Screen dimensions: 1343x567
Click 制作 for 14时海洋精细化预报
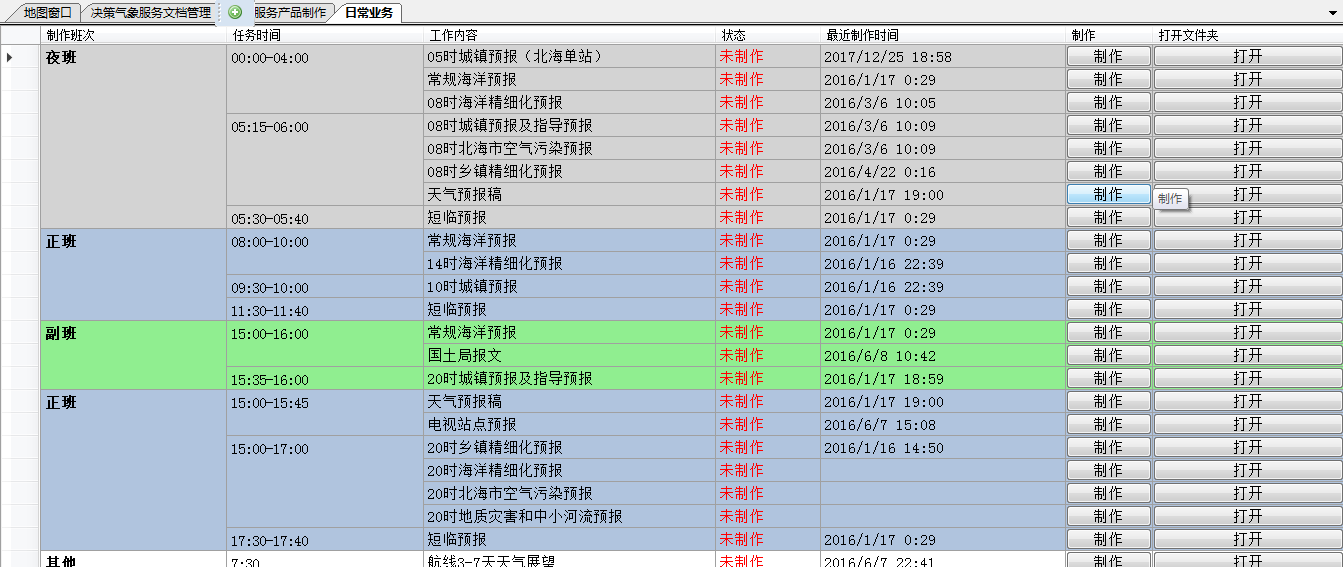click(1108, 264)
